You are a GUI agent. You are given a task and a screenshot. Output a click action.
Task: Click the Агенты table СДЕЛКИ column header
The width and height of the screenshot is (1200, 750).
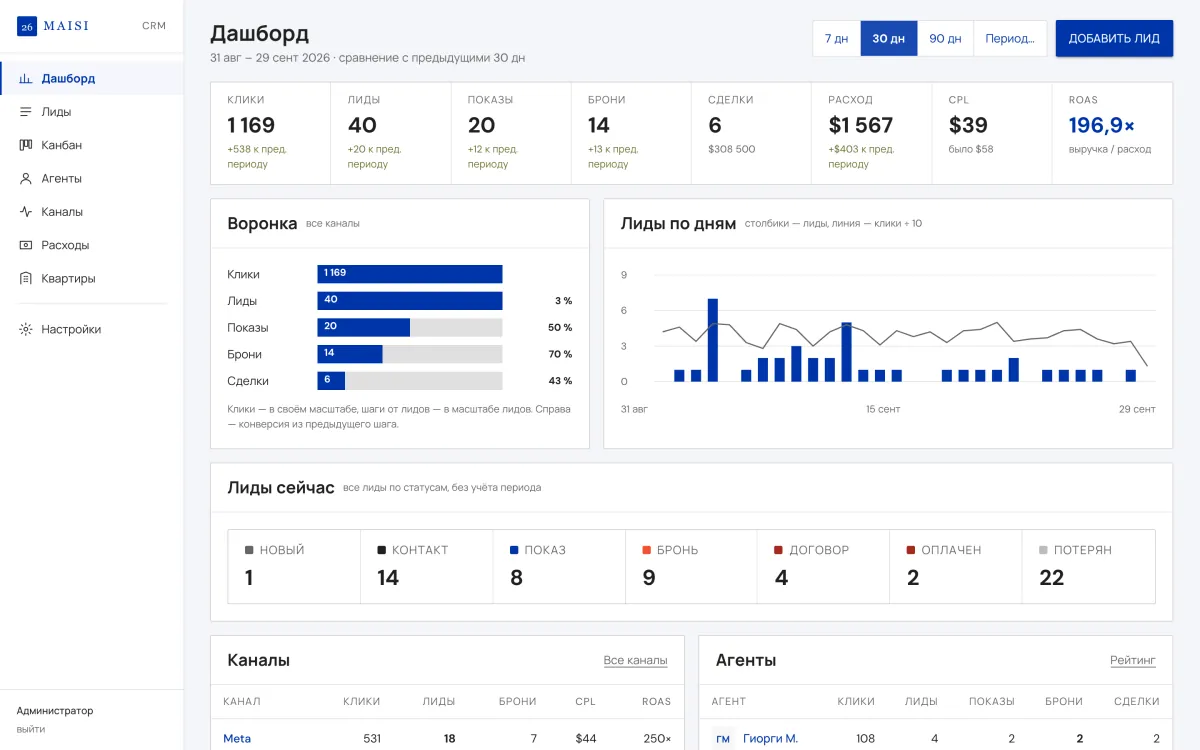(1137, 702)
